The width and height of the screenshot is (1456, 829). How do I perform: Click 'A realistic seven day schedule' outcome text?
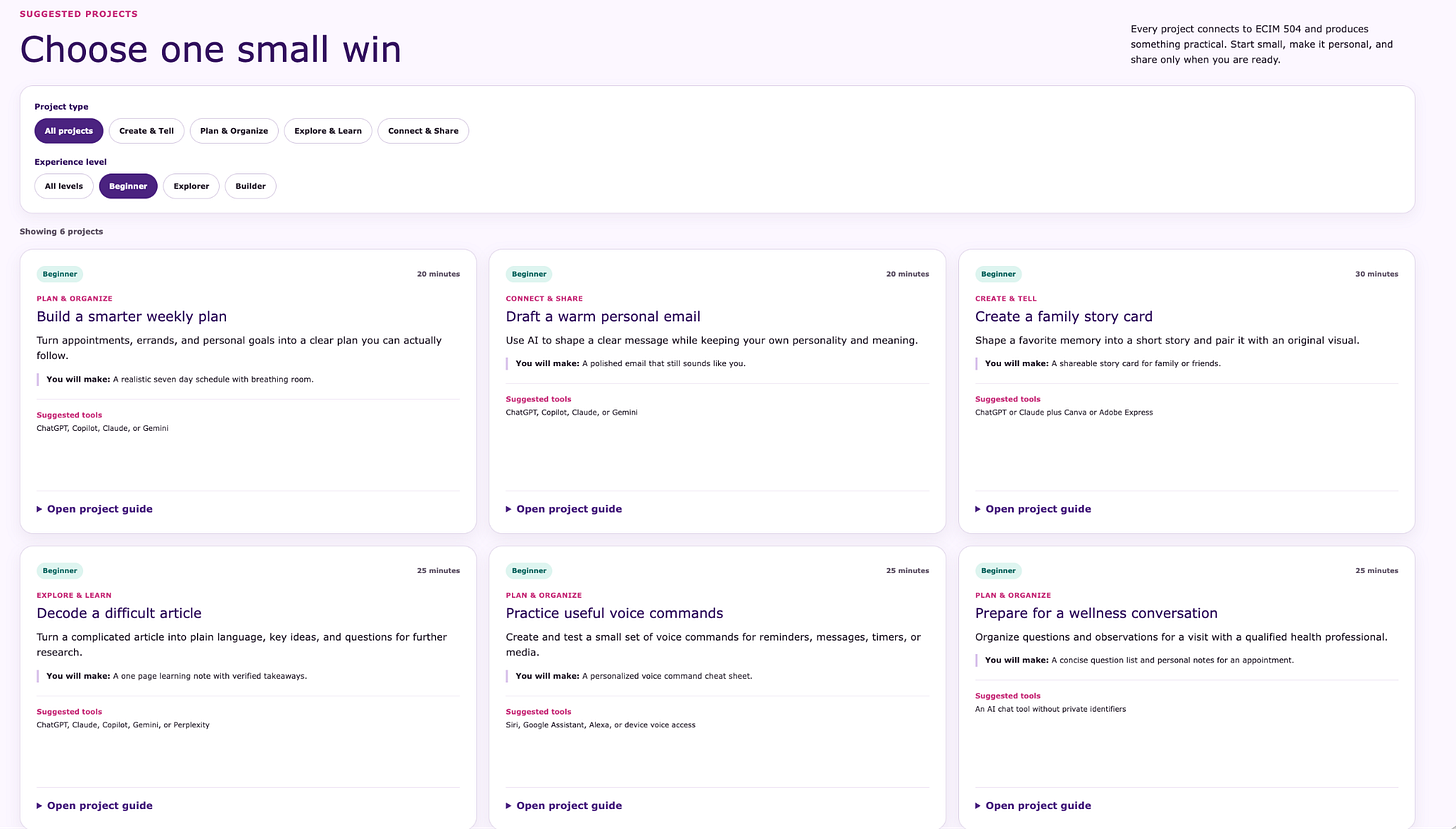coord(213,380)
